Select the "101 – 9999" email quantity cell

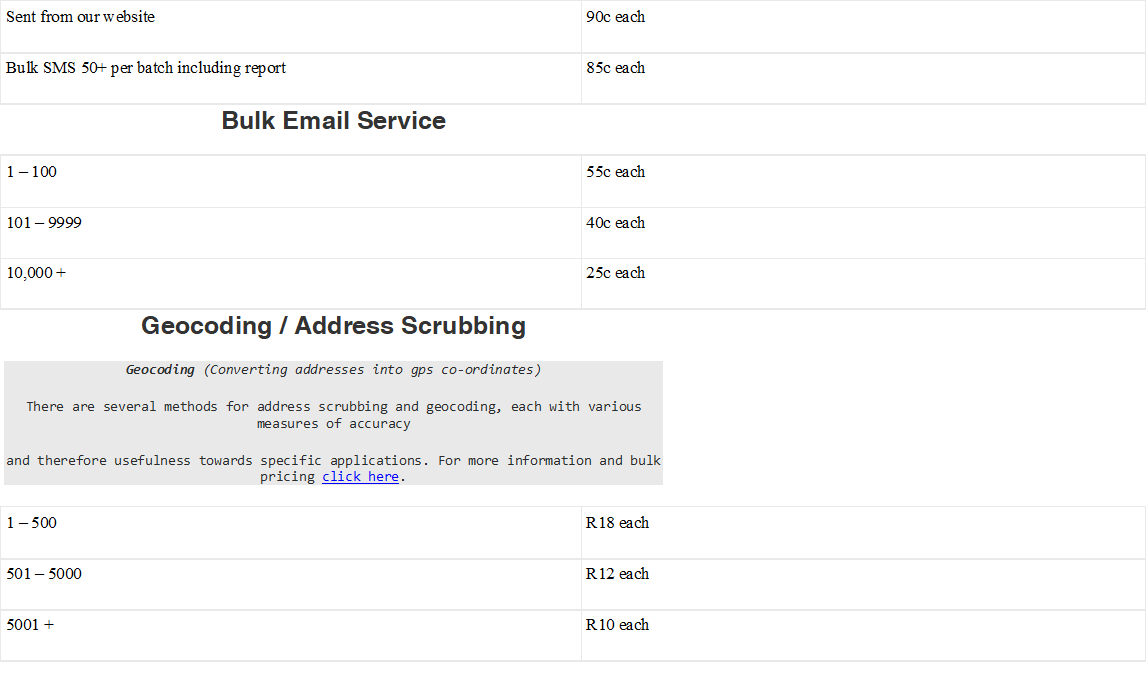pos(44,223)
